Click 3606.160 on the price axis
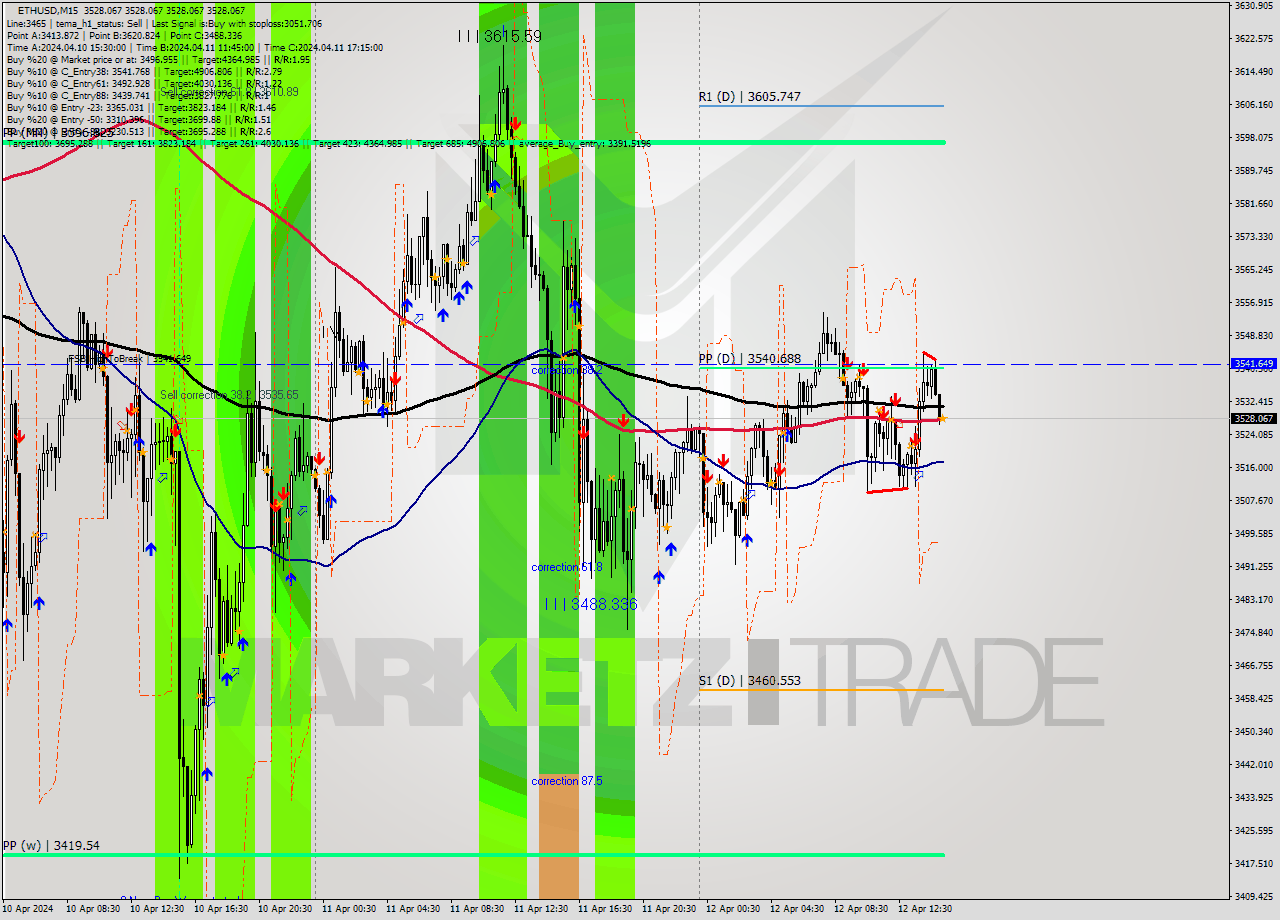The width and height of the screenshot is (1280, 920). click(1254, 104)
